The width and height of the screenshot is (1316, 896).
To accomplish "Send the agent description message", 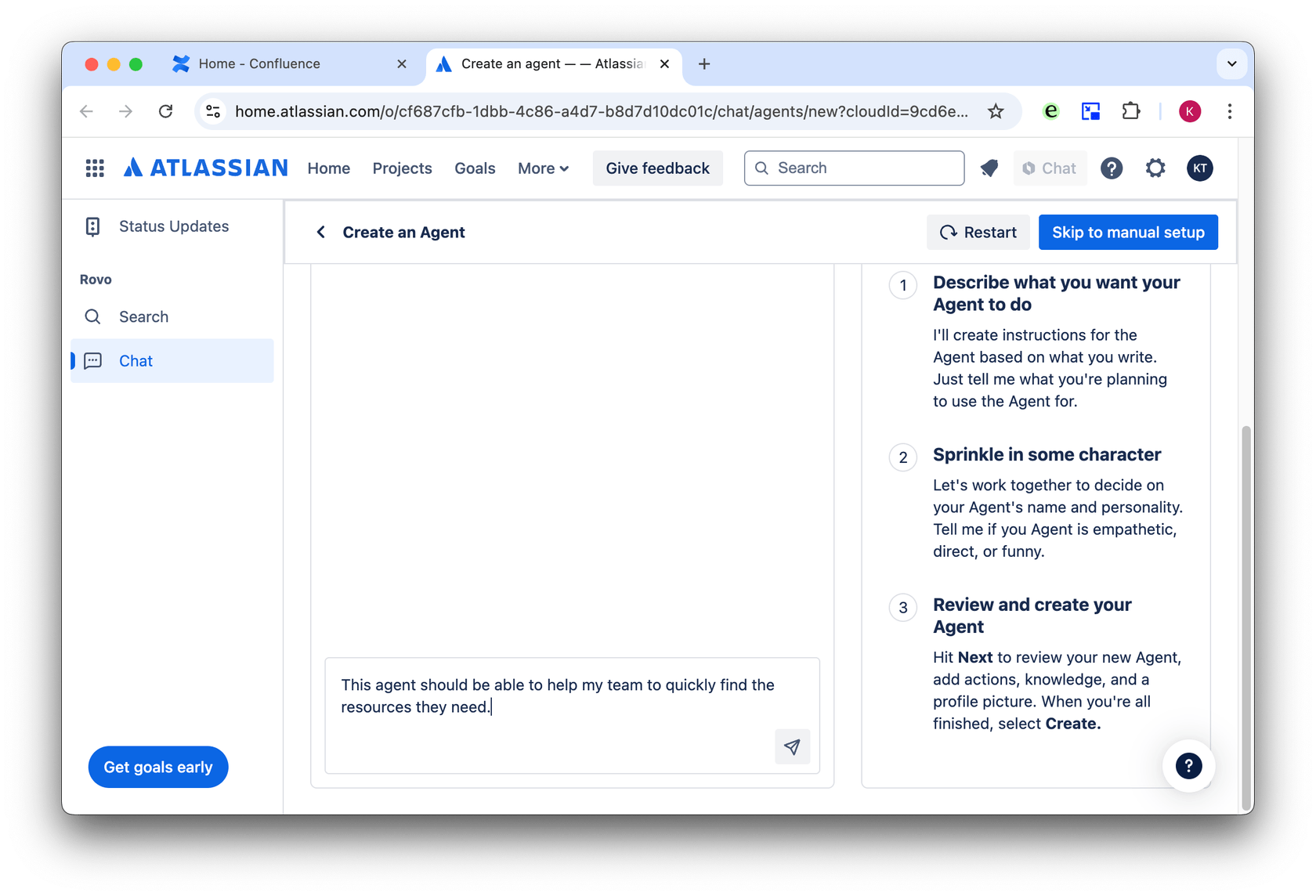I will pos(792,746).
